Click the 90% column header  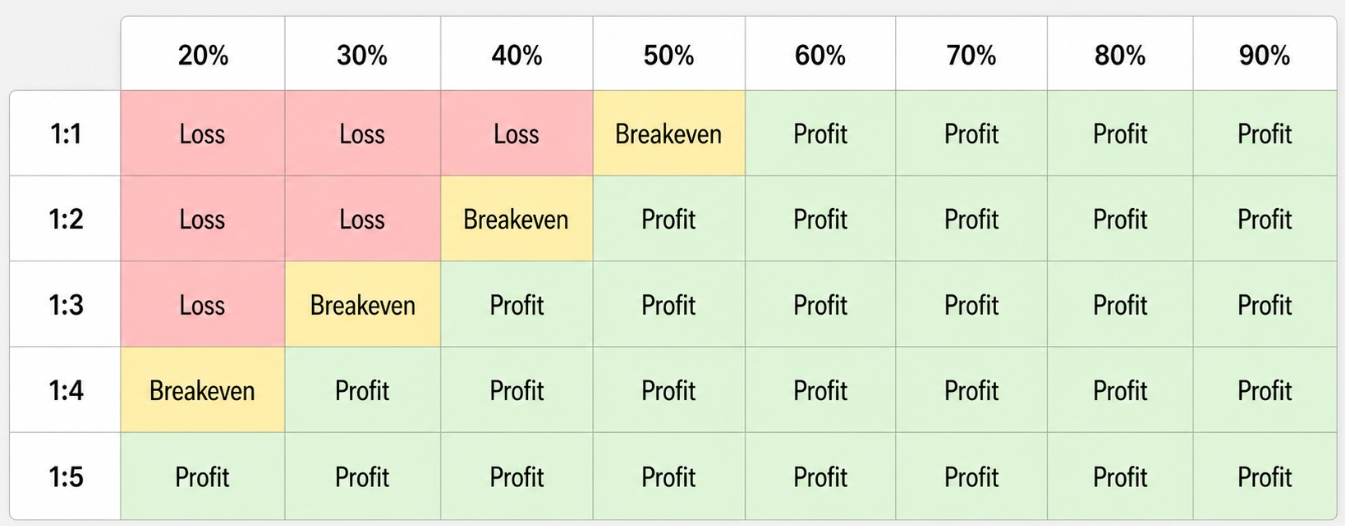point(1265,56)
